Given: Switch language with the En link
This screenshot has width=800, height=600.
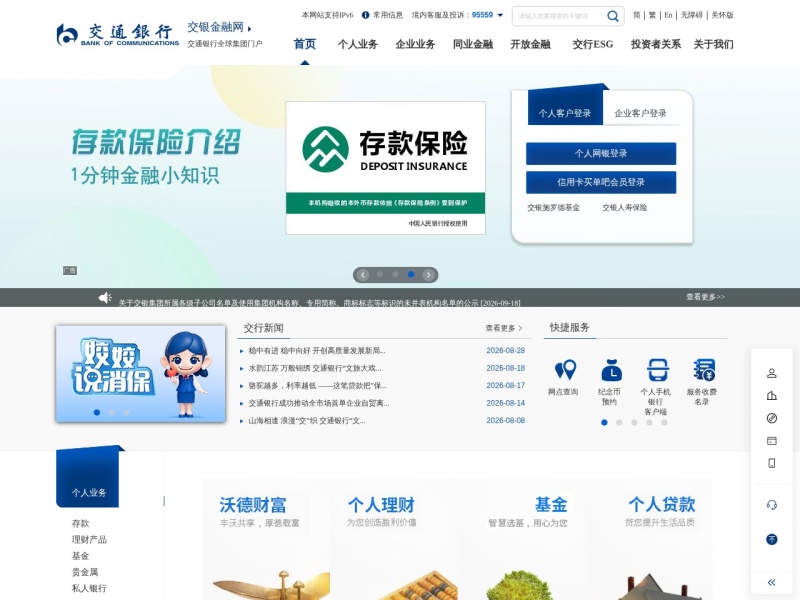Looking at the screenshot, I should point(668,15).
